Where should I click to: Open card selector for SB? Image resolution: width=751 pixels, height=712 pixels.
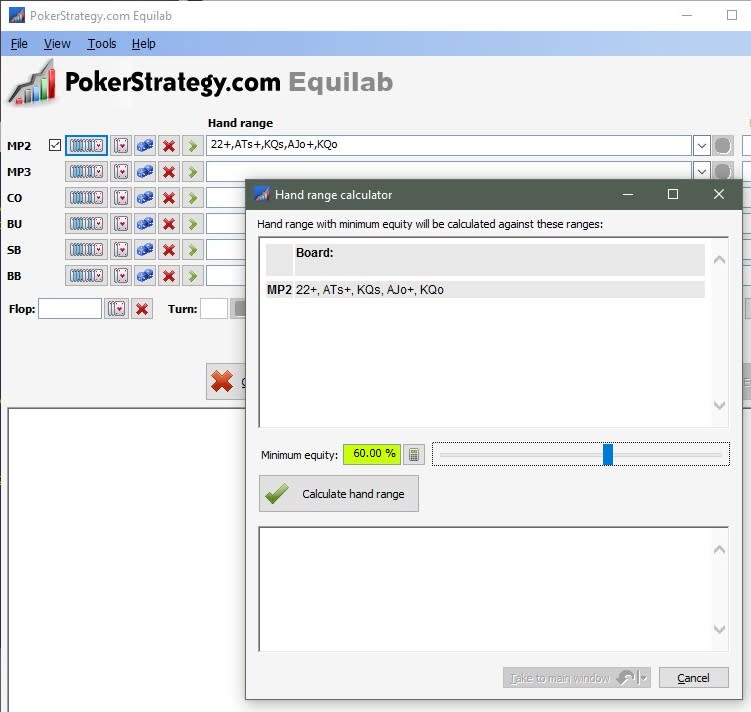point(121,249)
